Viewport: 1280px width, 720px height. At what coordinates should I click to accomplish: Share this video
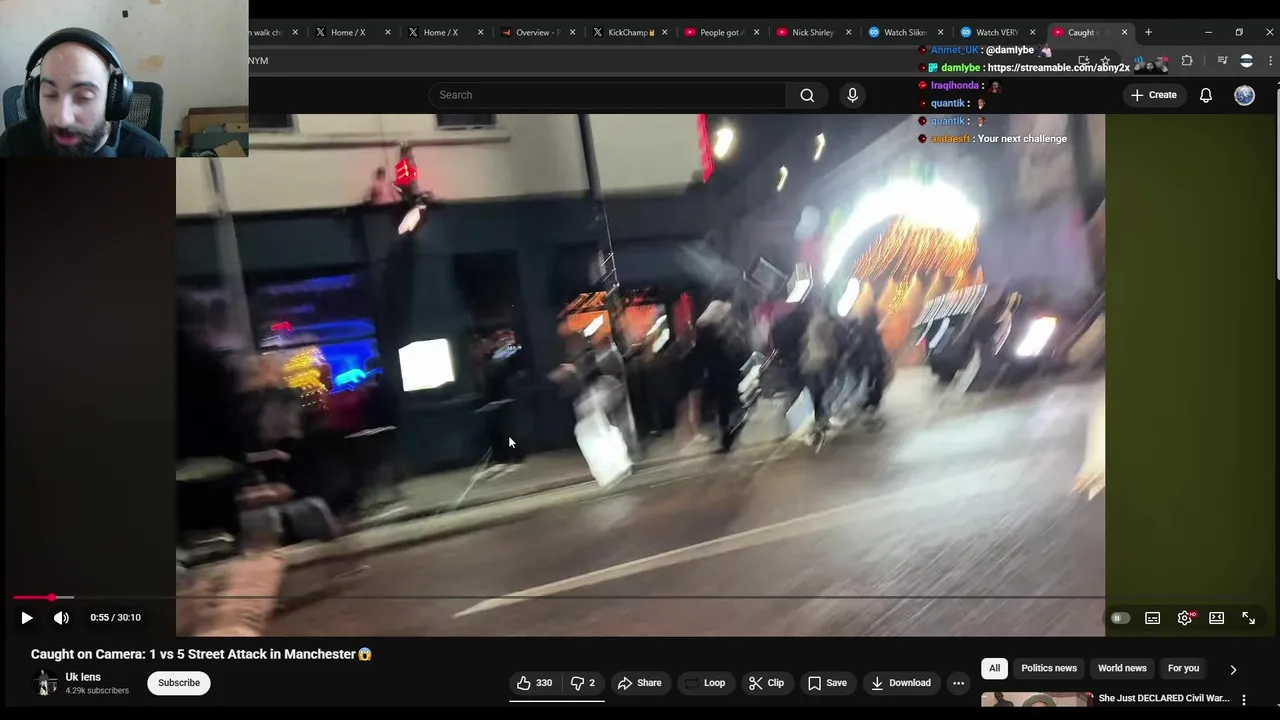click(x=639, y=683)
